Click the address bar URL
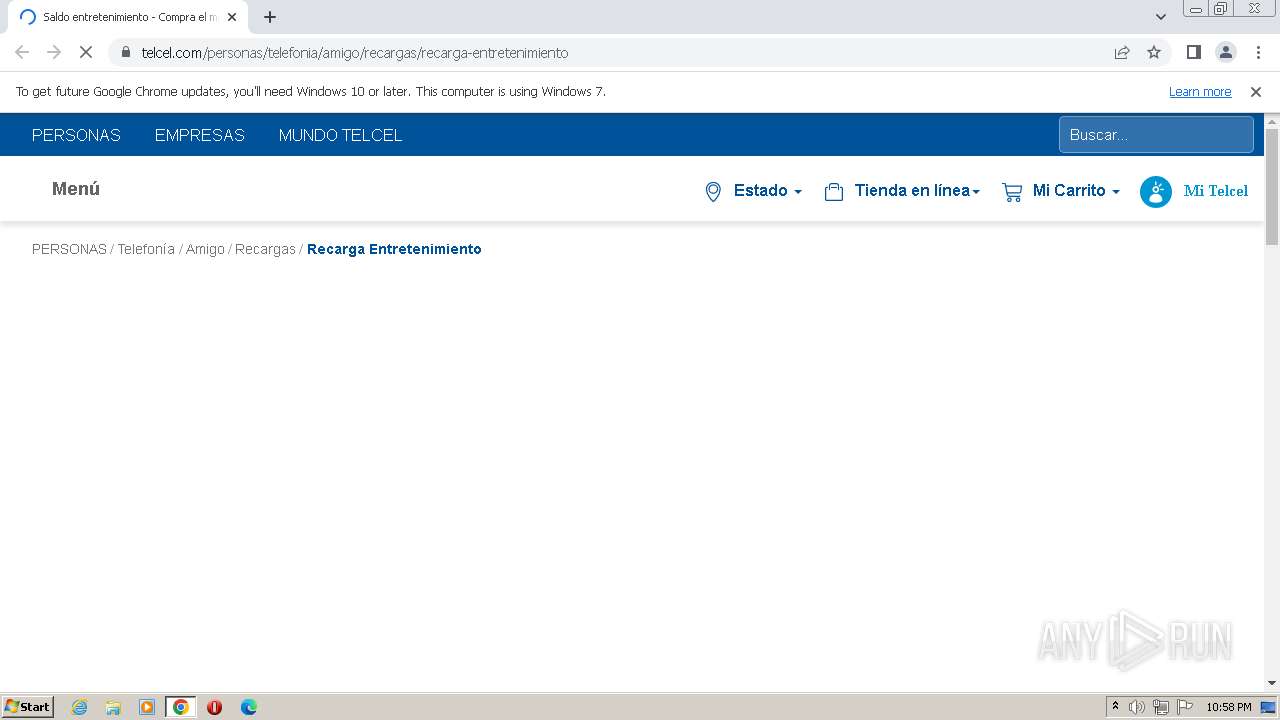Image resolution: width=1280 pixels, height=720 pixels. point(355,53)
